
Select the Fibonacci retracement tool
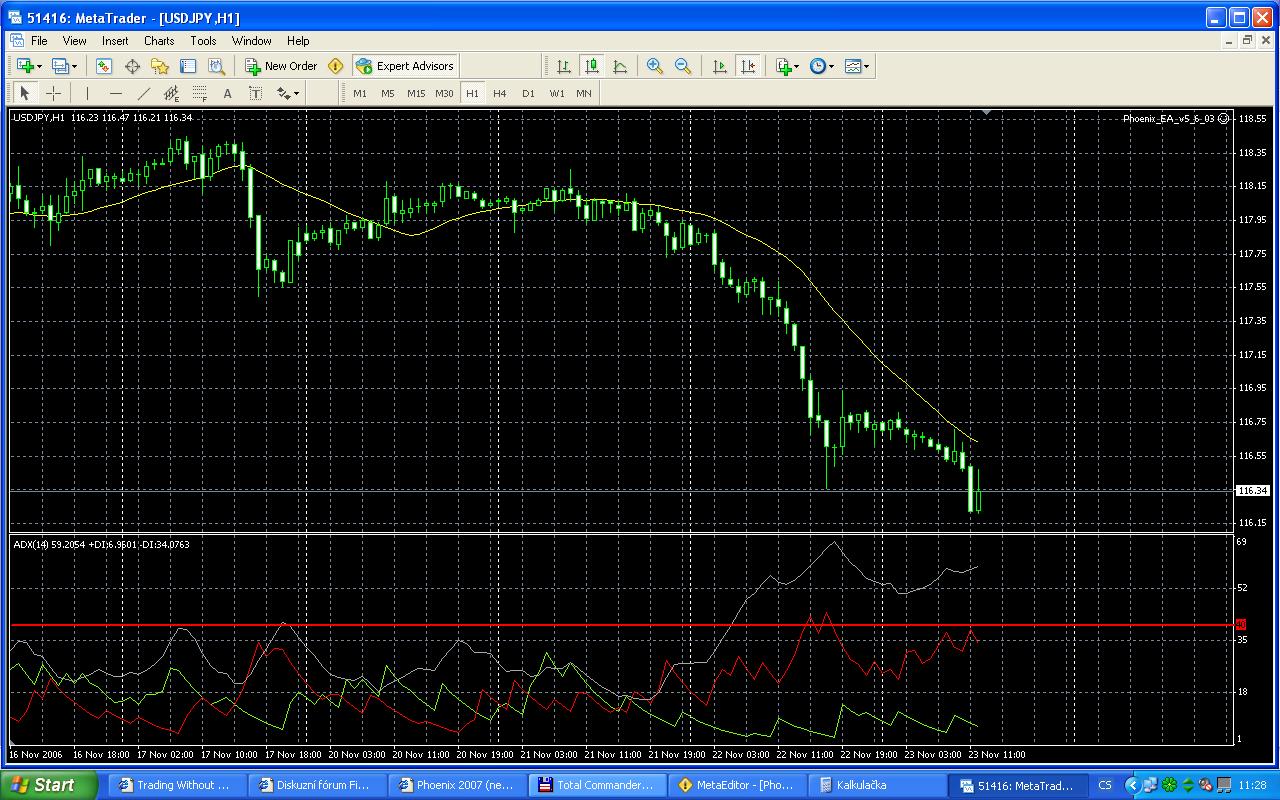click(x=199, y=93)
